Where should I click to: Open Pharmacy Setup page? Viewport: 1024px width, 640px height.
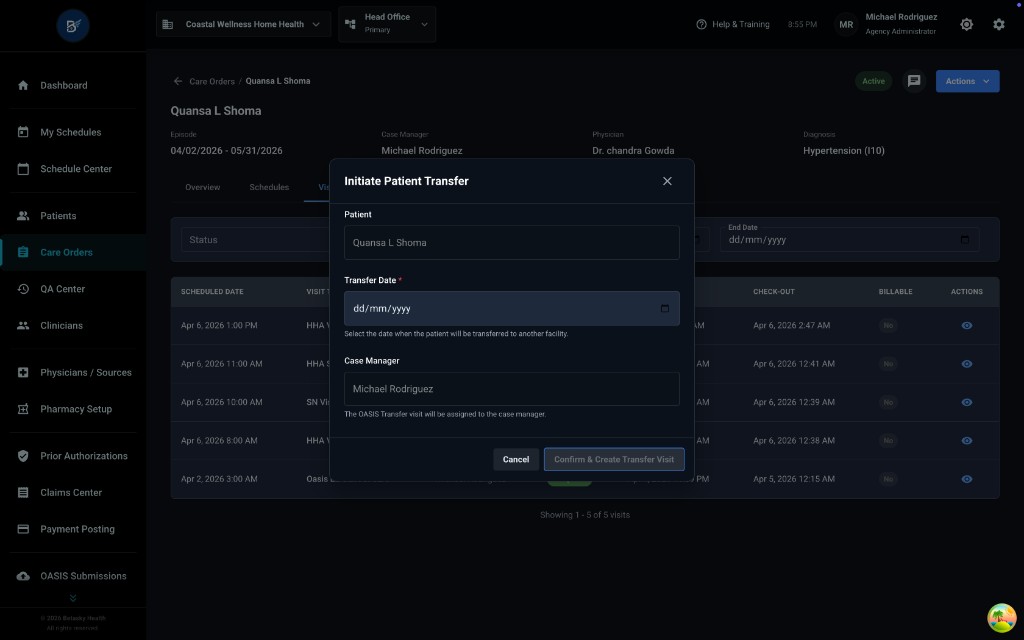tap(73, 409)
